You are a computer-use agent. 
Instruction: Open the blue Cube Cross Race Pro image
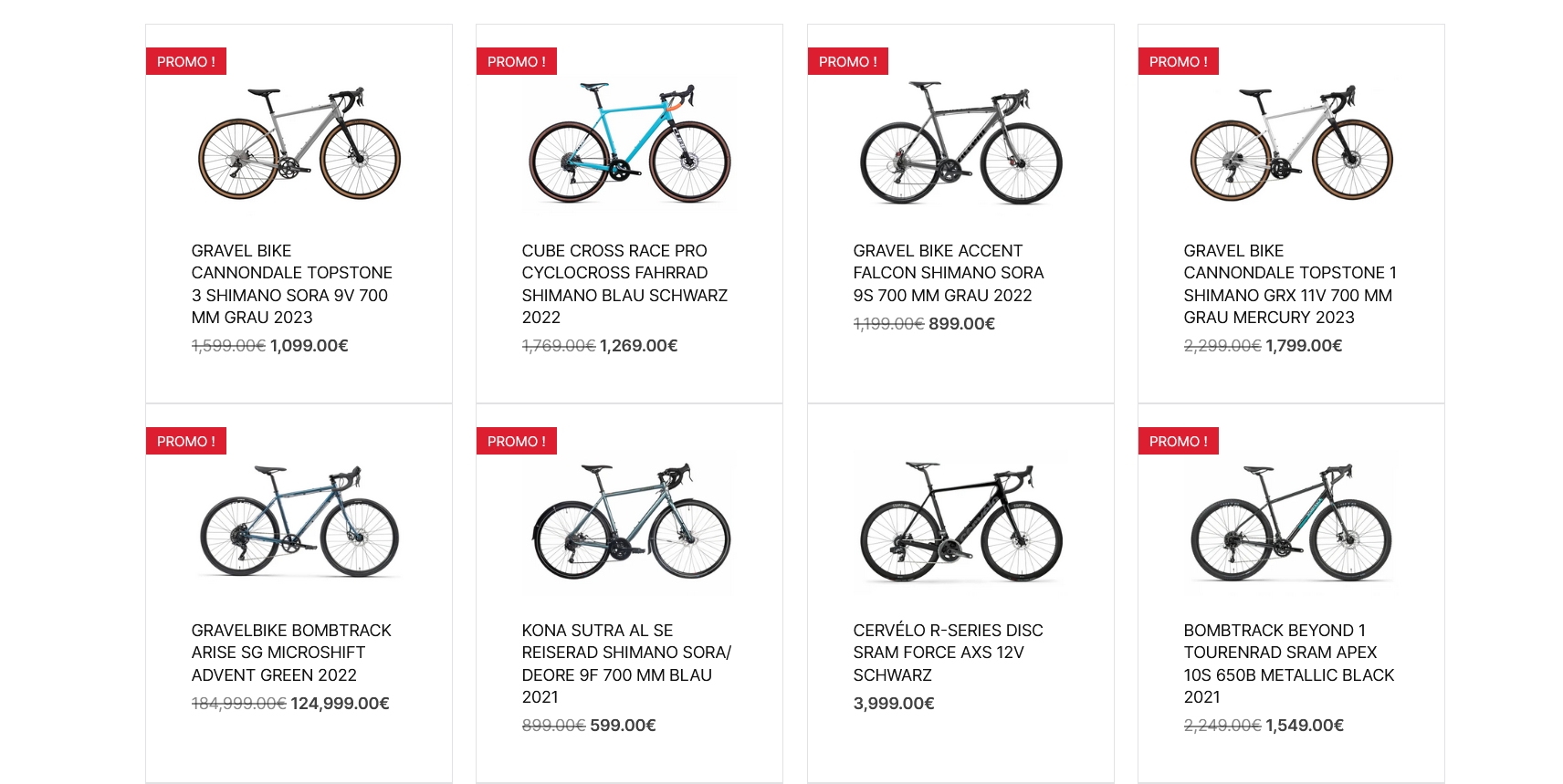coord(629,143)
